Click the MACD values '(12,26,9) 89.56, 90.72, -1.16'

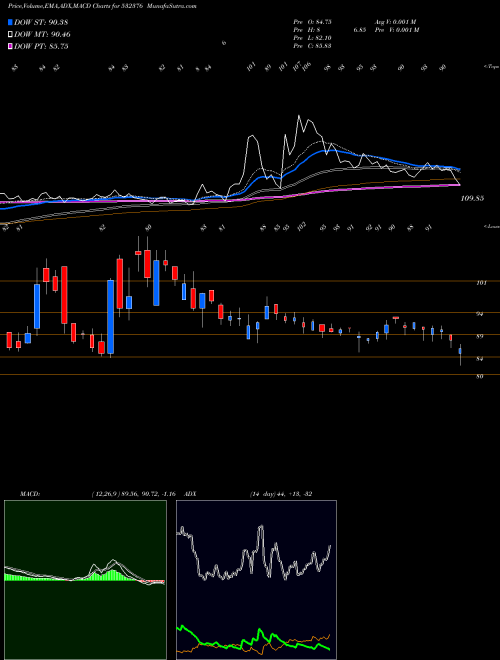tap(133, 494)
